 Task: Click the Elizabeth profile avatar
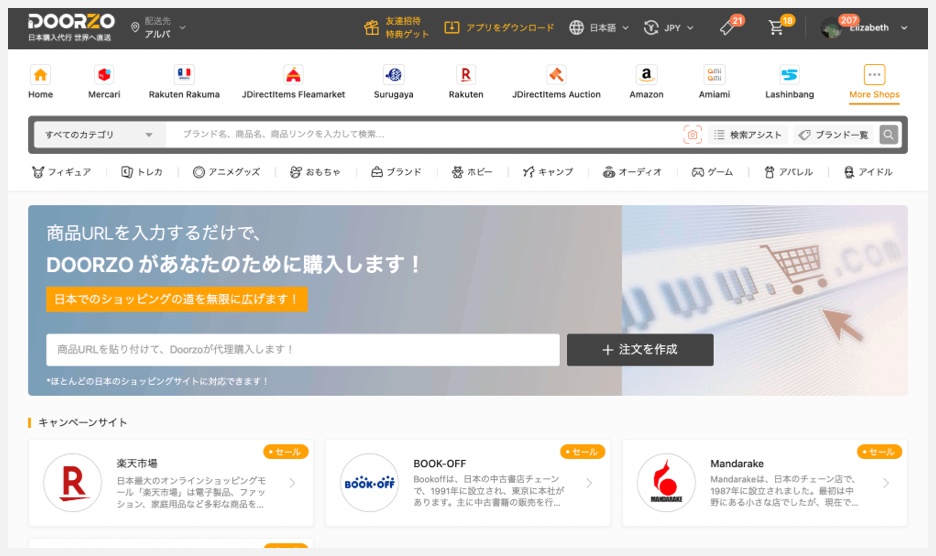(x=831, y=27)
